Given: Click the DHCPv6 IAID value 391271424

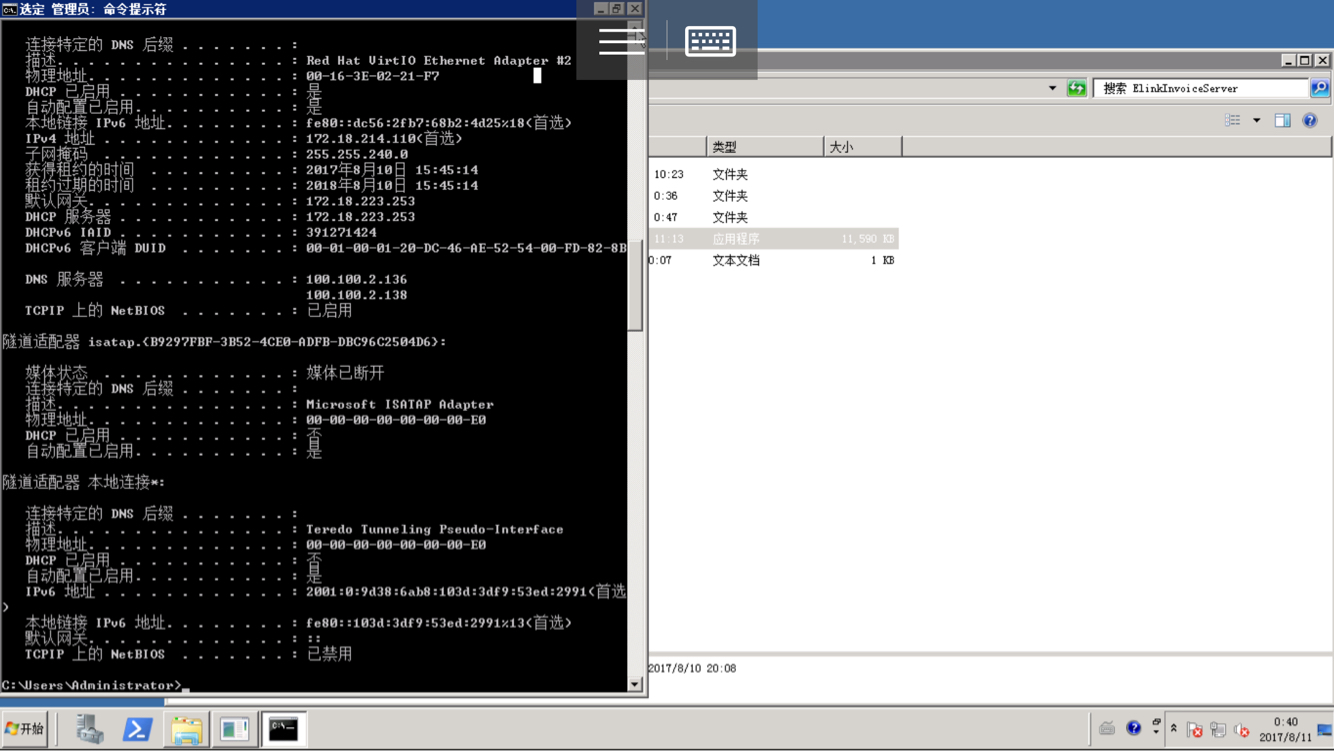Looking at the screenshot, I should (x=341, y=232).
